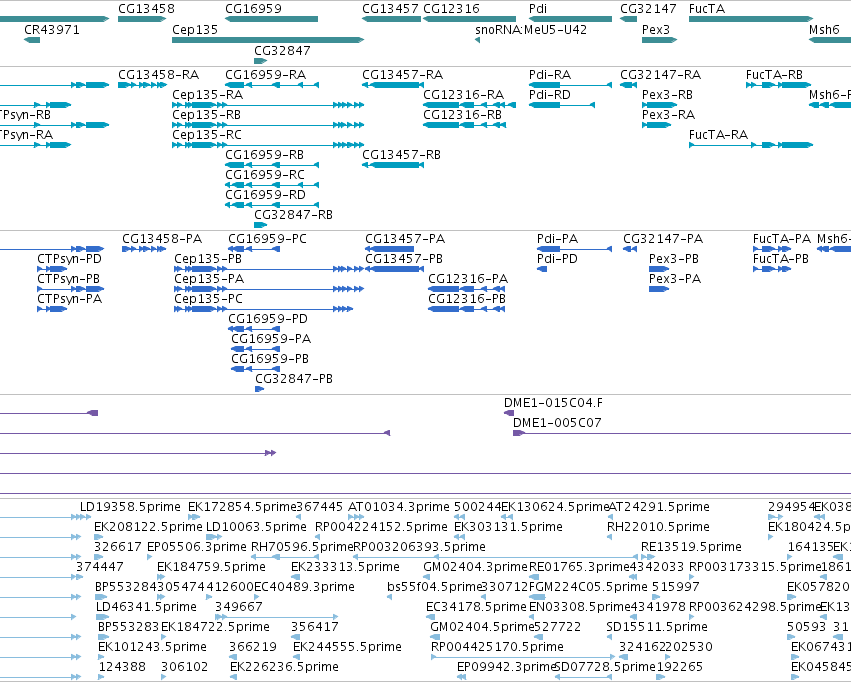851x682 pixels.
Task: Open the Pdi-PA protein label
Action: 557,239
